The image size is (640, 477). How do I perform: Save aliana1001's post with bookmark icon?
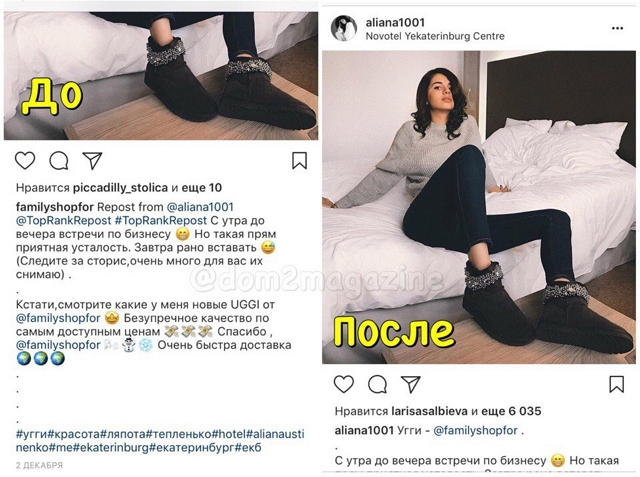617,384
